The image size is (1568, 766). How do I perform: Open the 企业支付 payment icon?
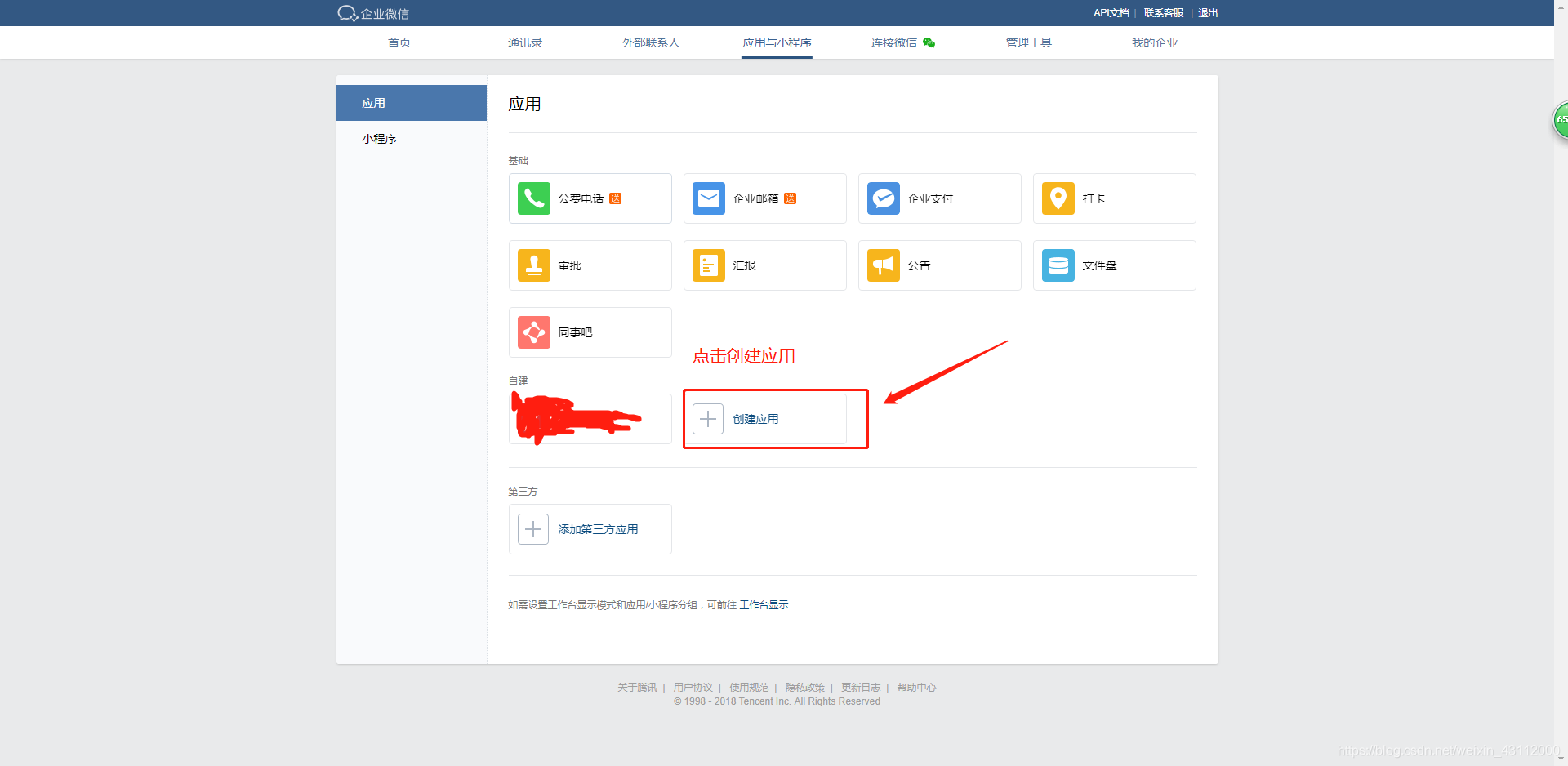click(883, 198)
